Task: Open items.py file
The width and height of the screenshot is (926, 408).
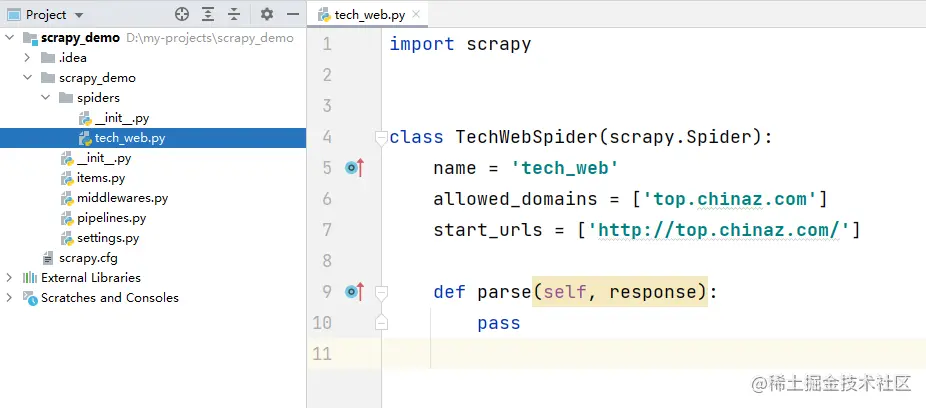Action: coord(93,178)
